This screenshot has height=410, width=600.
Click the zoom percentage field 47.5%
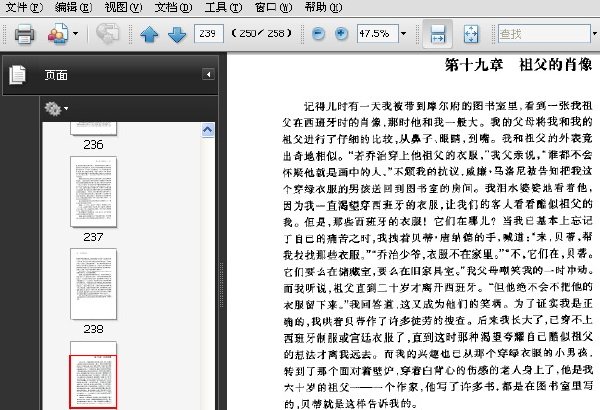(x=377, y=34)
